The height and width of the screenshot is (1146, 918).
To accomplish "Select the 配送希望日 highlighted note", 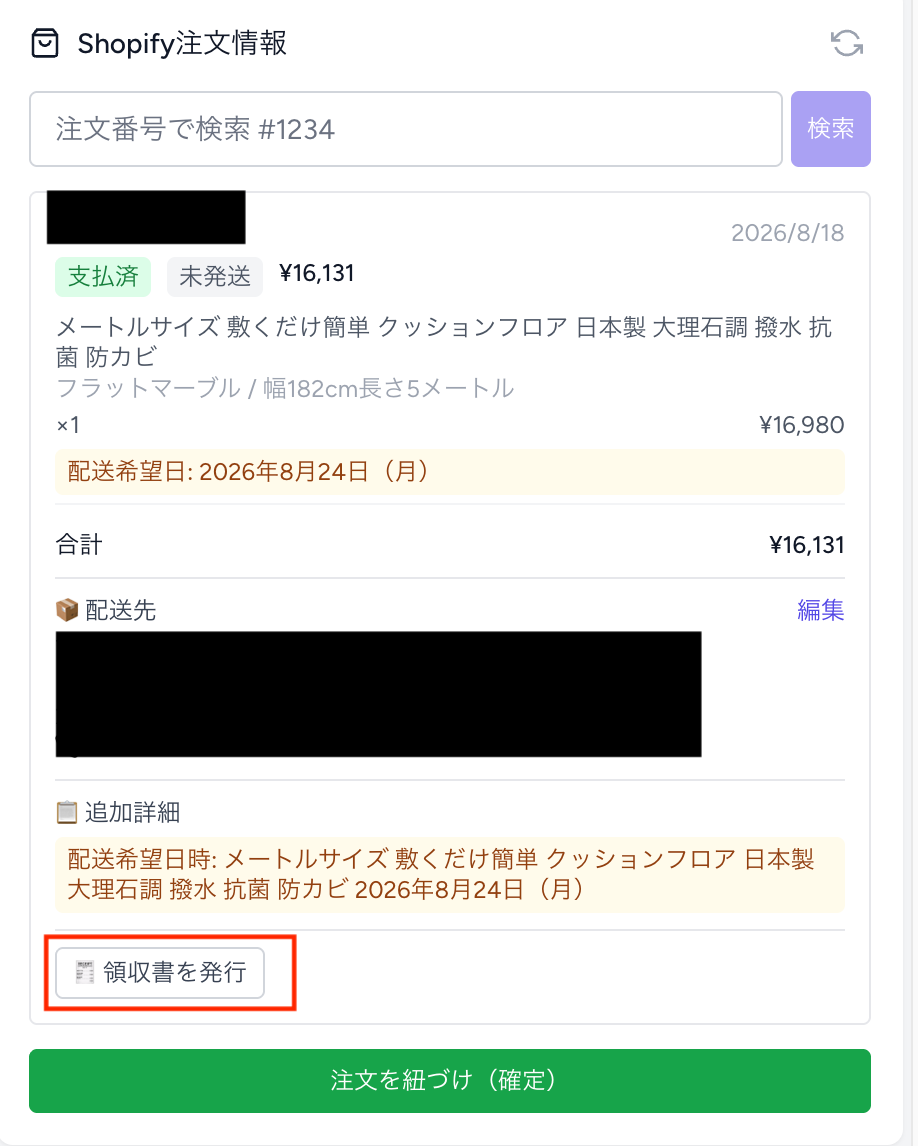I will tap(449, 471).
